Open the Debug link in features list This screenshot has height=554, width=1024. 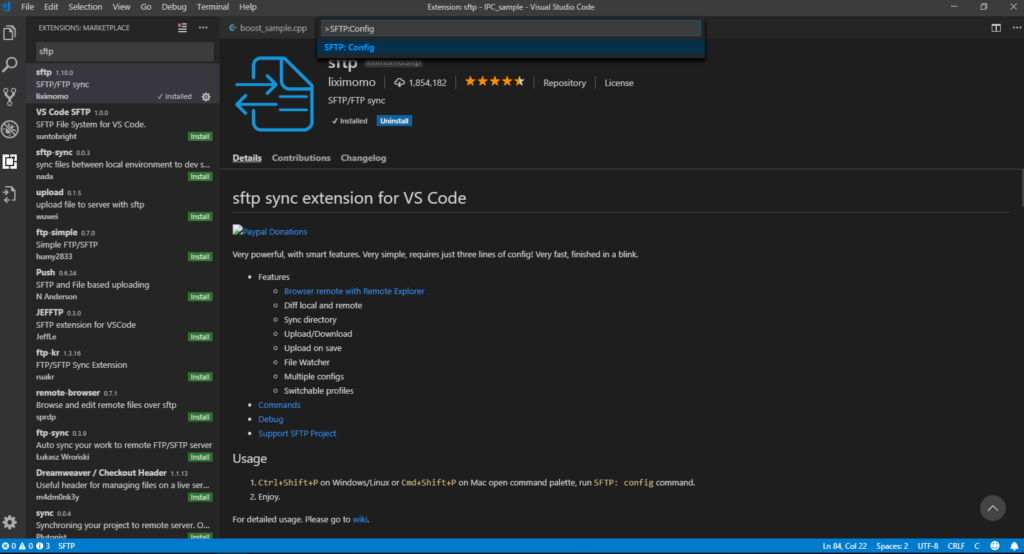click(270, 419)
